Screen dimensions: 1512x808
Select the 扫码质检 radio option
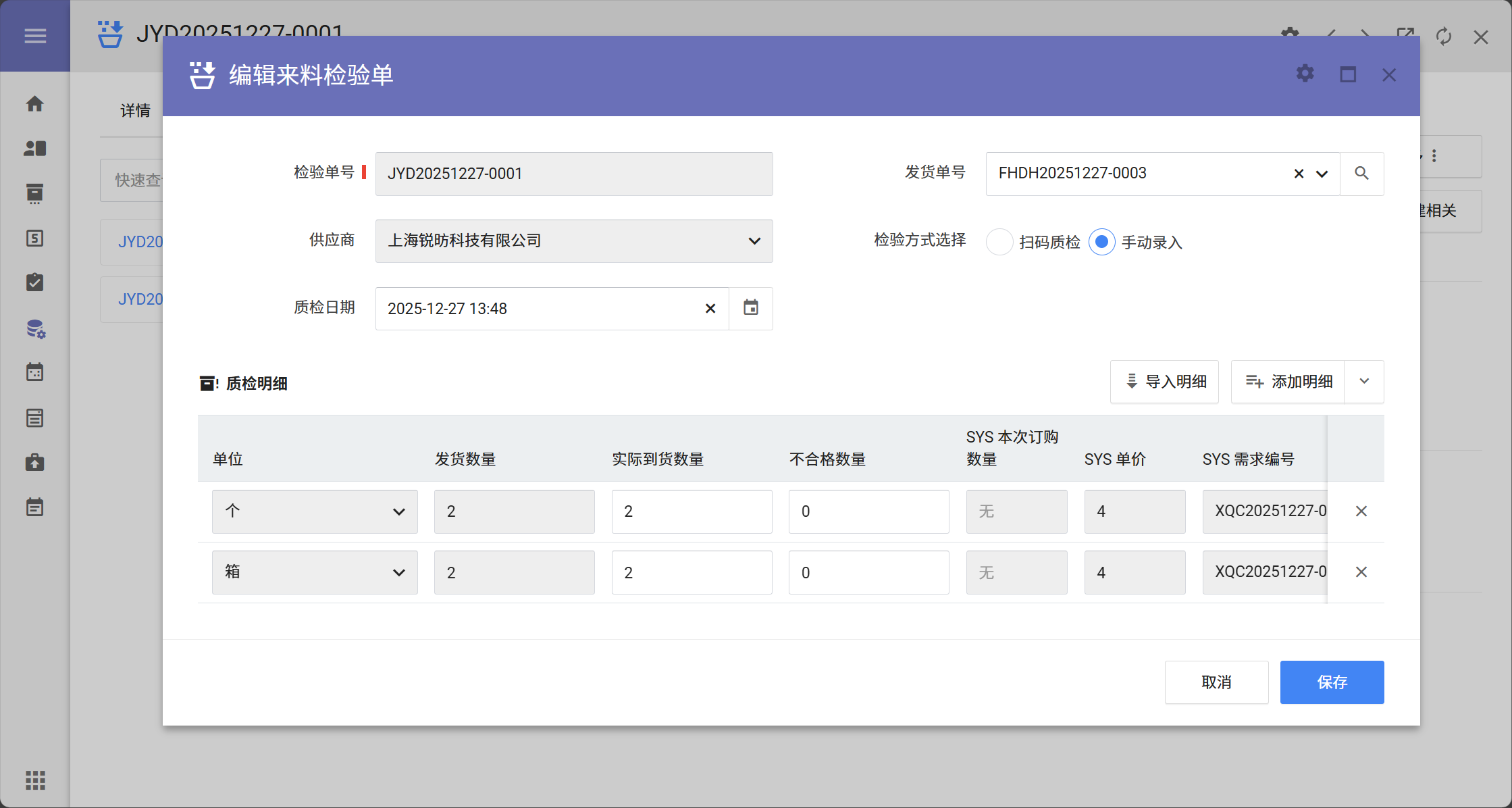coord(999,242)
